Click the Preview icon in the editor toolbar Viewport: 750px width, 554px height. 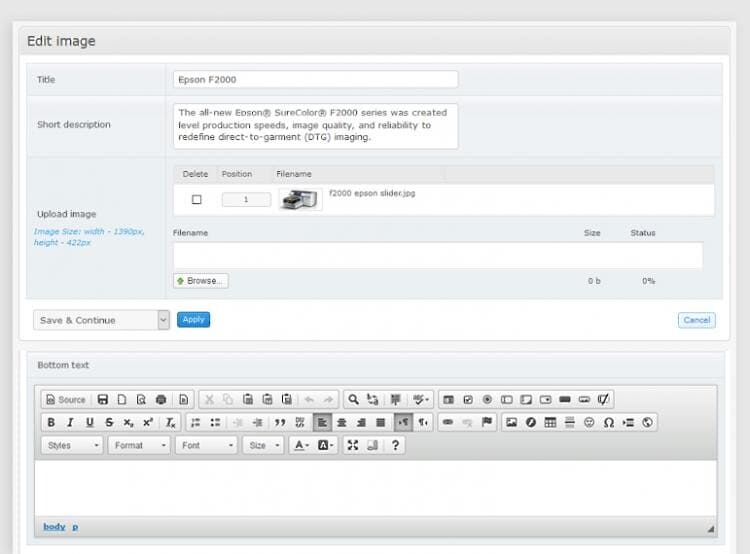pos(141,399)
